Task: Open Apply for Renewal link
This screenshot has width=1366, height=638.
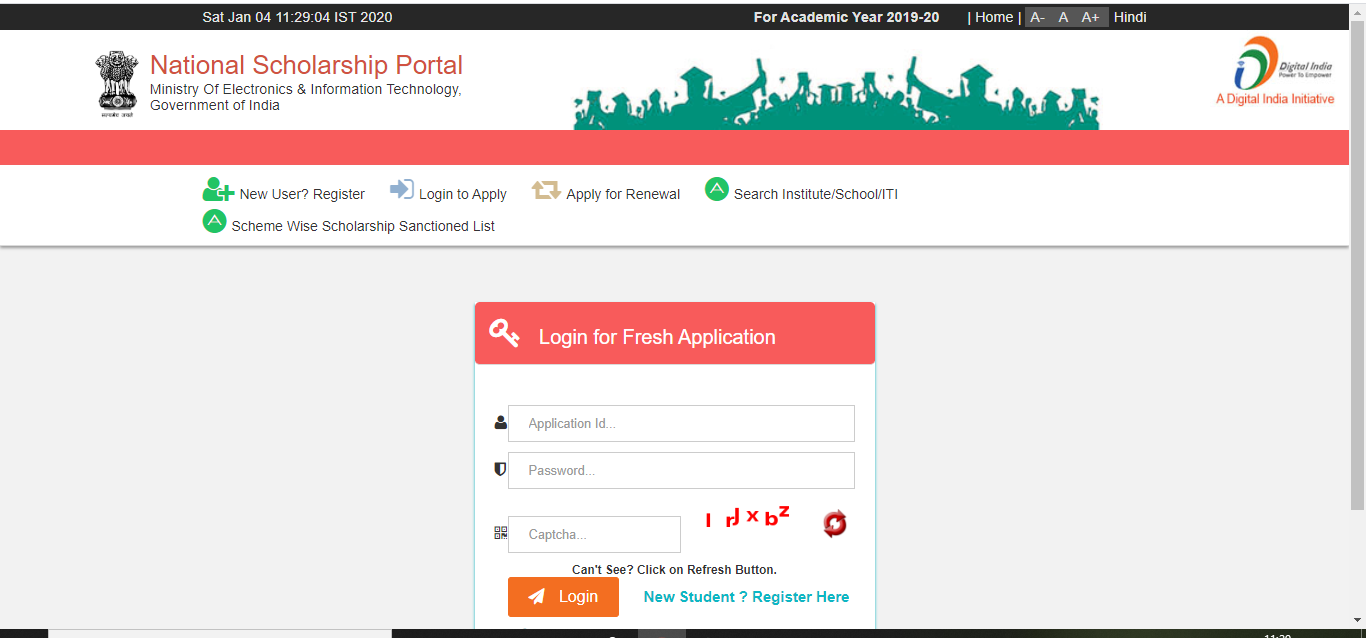Action: point(623,194)
